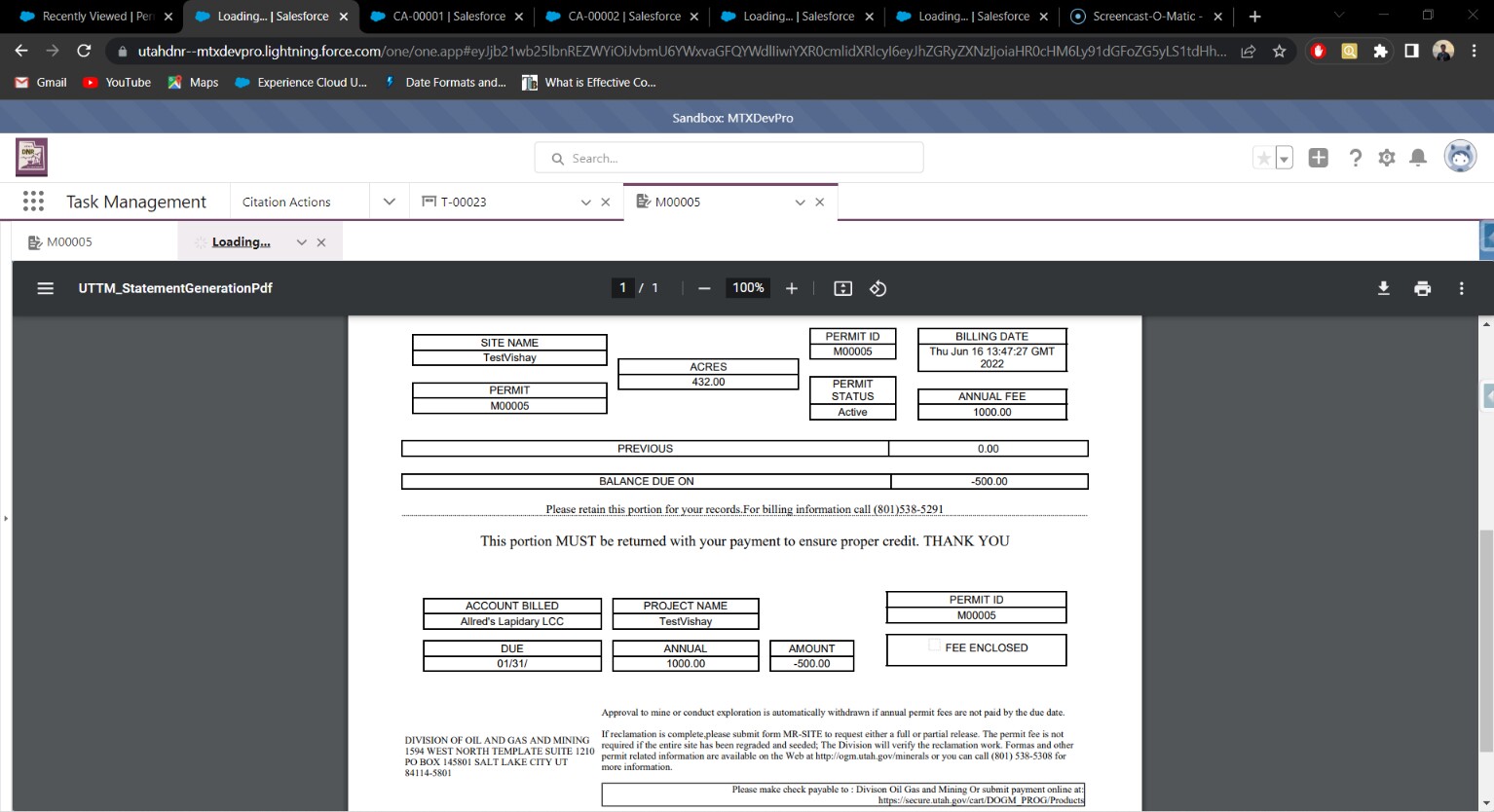
Task: Open the Salesforce App Launcher grid
Action: point(32,201)
